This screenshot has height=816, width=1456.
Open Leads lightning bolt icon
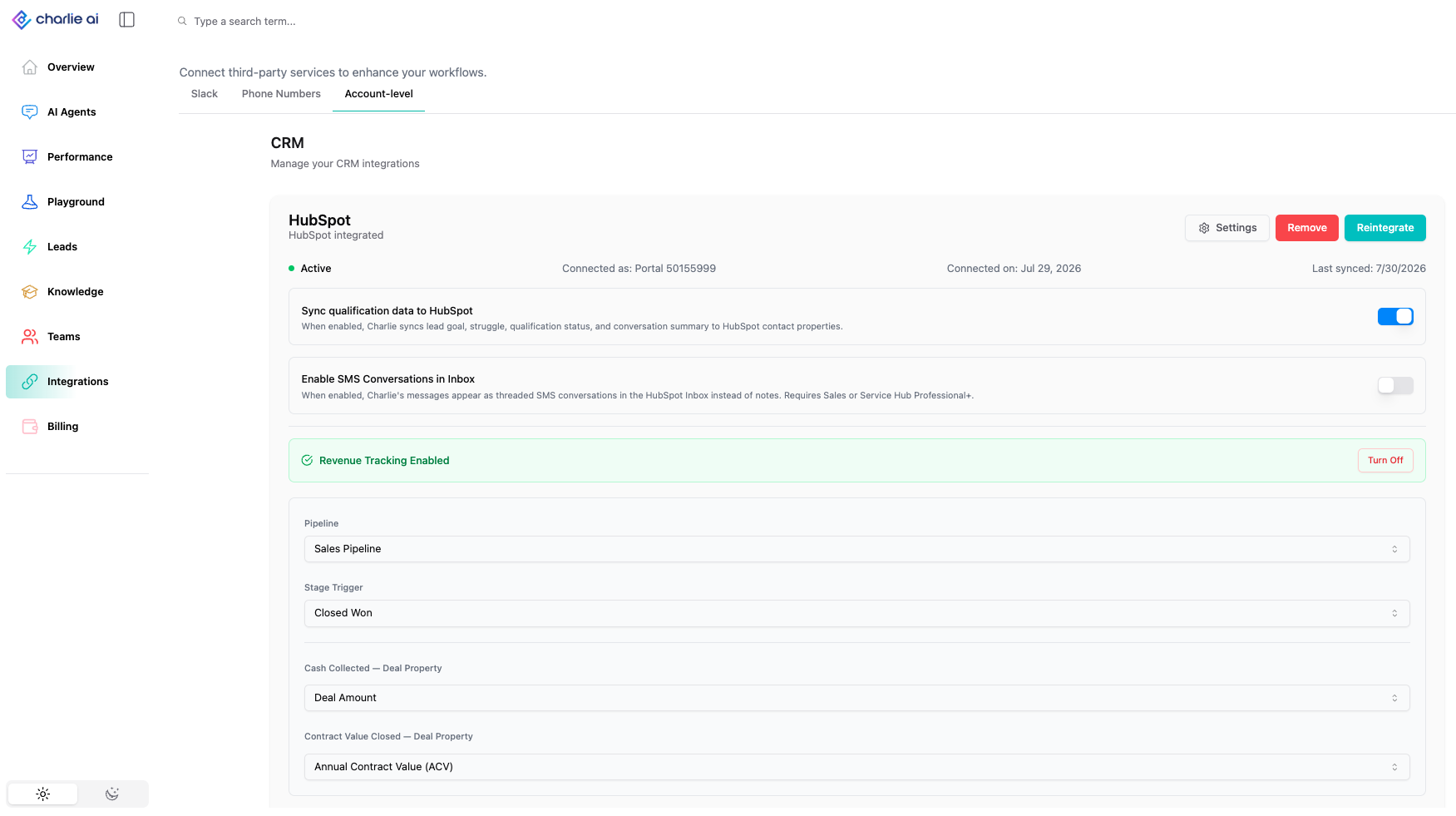click(x=30, y=247)
